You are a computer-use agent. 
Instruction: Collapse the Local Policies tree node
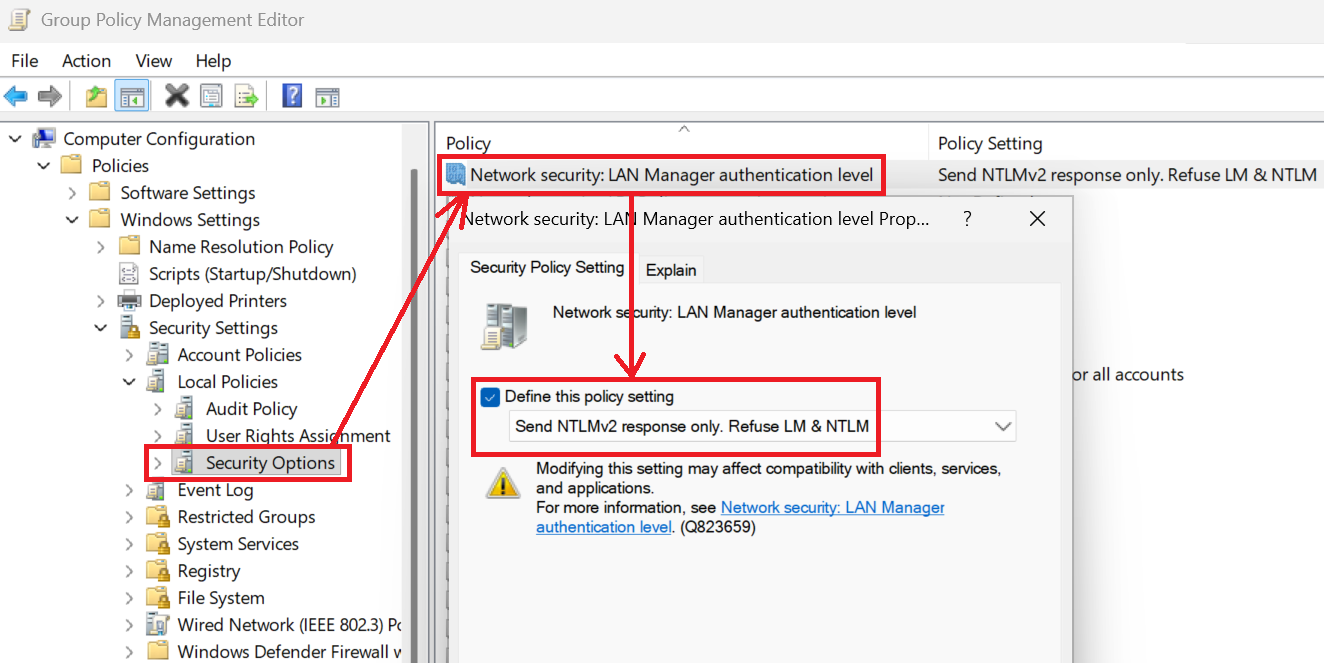click(x=128, y=381)
